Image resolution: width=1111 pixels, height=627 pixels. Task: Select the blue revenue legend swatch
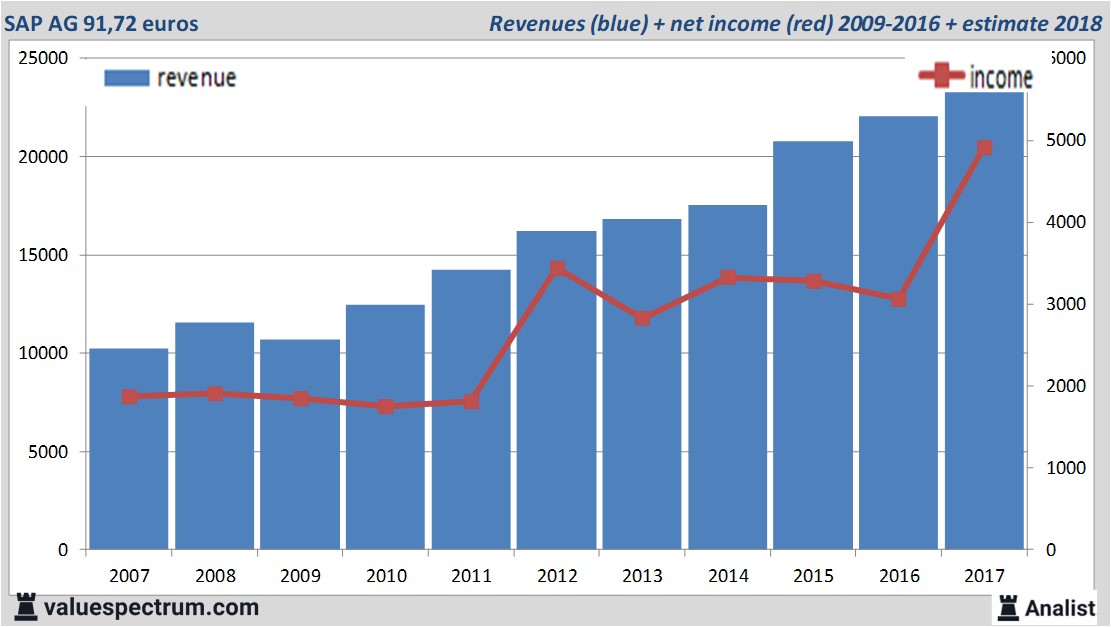tap(127, 78)
